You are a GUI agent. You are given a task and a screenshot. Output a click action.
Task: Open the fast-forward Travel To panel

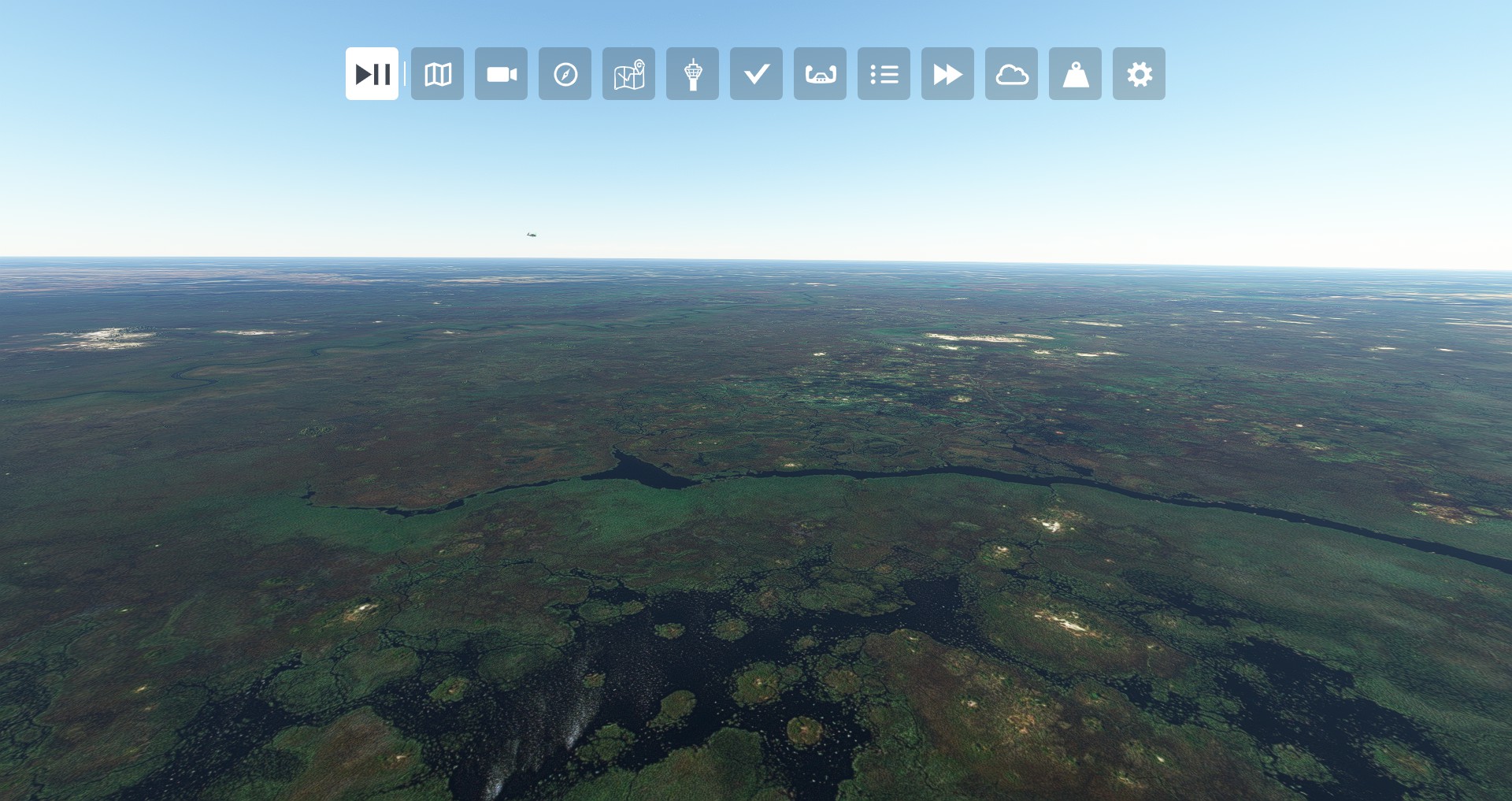tap(947, 74)
